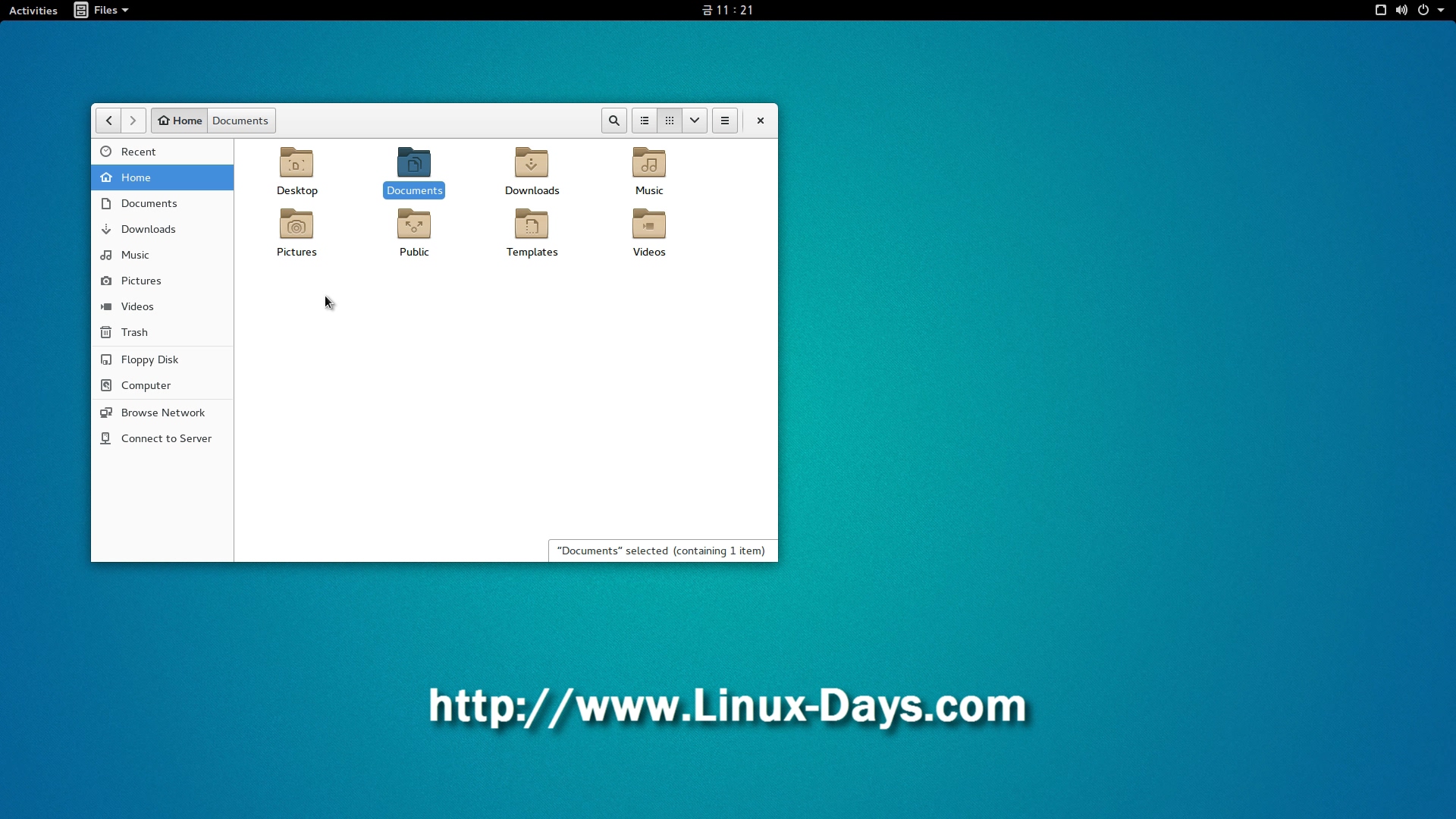Click the volume icon in top bar
The width and height of the screenshot is (1456, 819).
(x=1401, y=10)
